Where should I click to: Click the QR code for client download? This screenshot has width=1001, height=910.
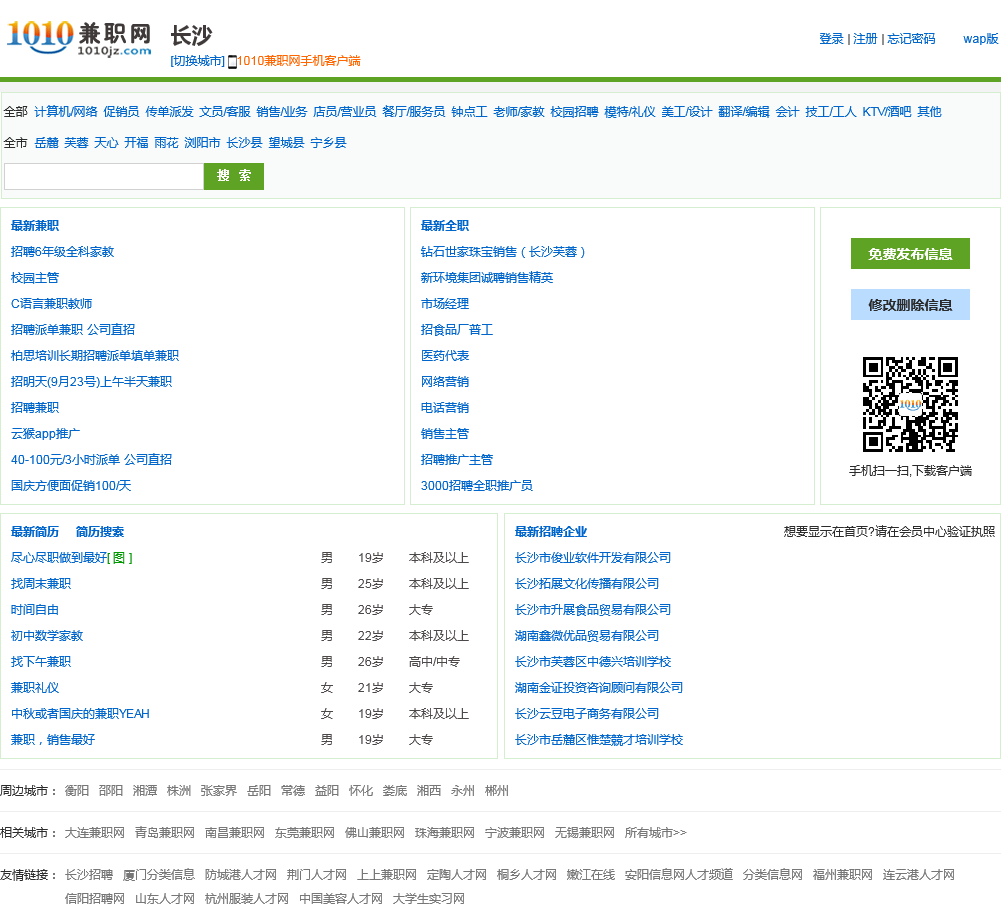[910, 404]
